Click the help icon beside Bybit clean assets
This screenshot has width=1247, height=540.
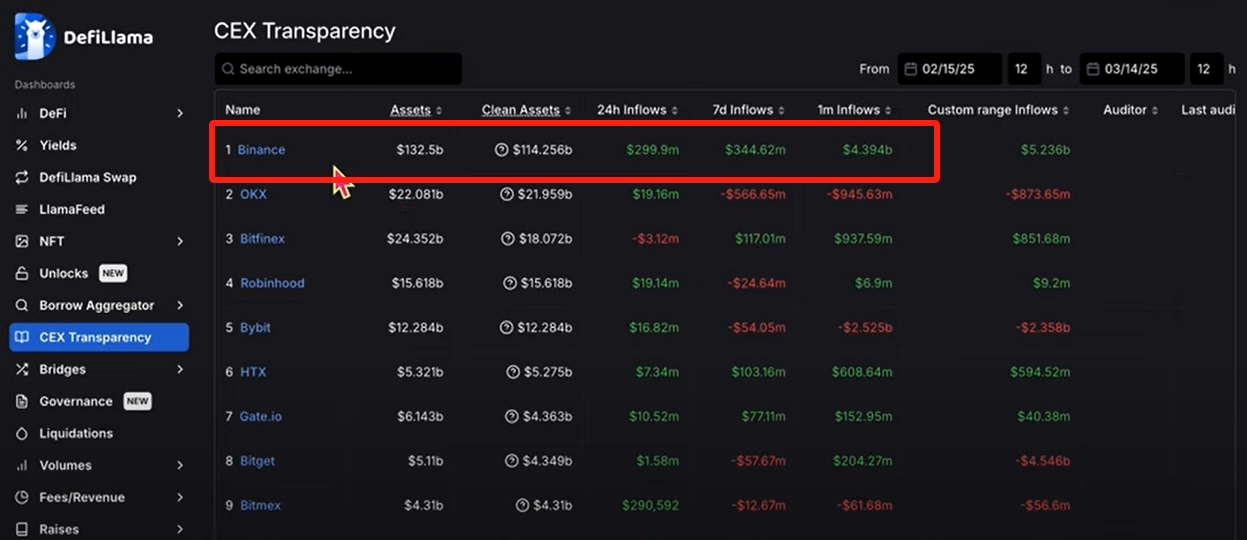[507, 327]
